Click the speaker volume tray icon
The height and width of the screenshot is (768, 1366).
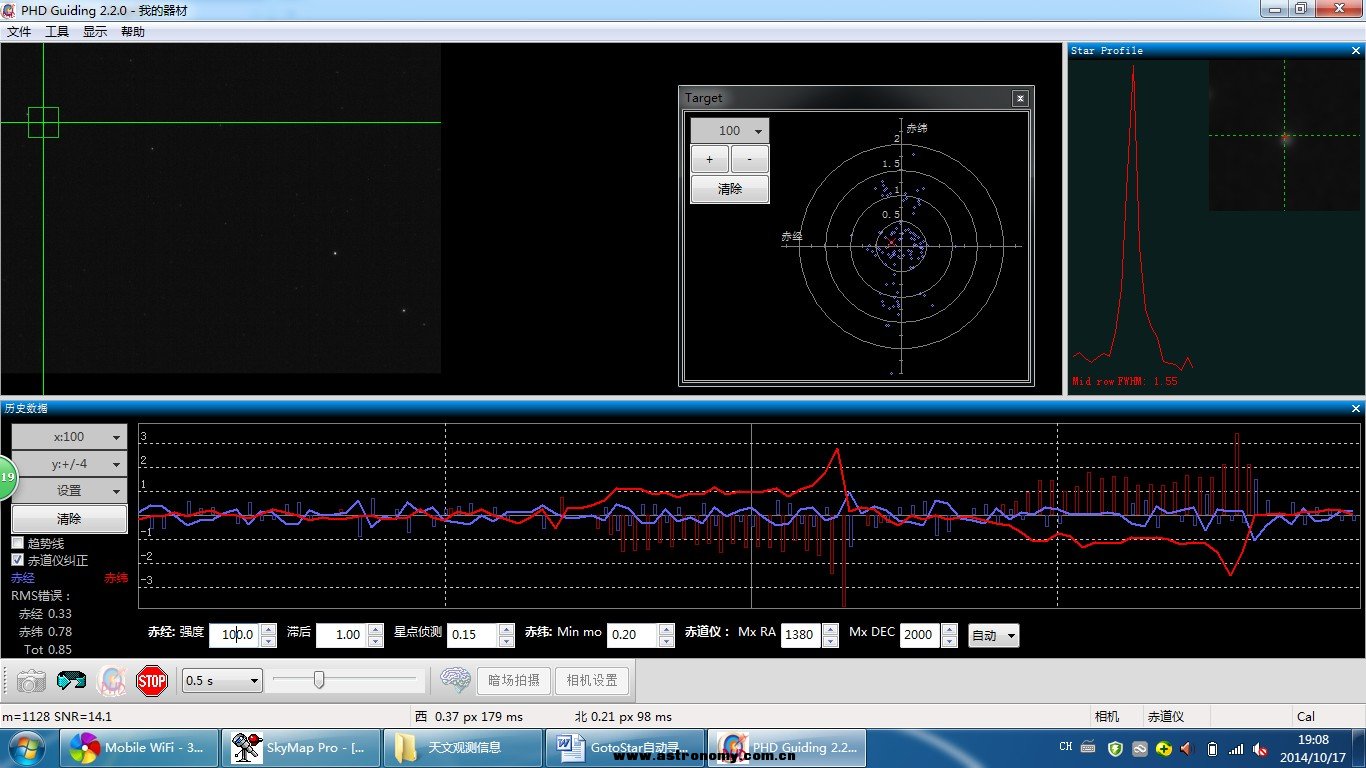click(x=1187, y=748)
